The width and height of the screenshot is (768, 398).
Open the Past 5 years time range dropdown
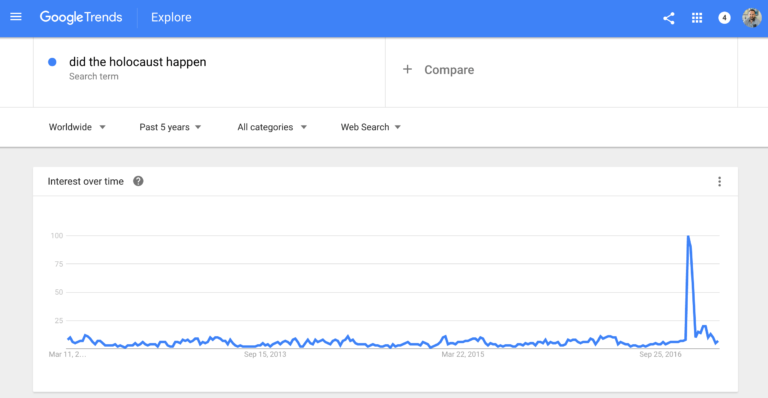click(170, 127)
